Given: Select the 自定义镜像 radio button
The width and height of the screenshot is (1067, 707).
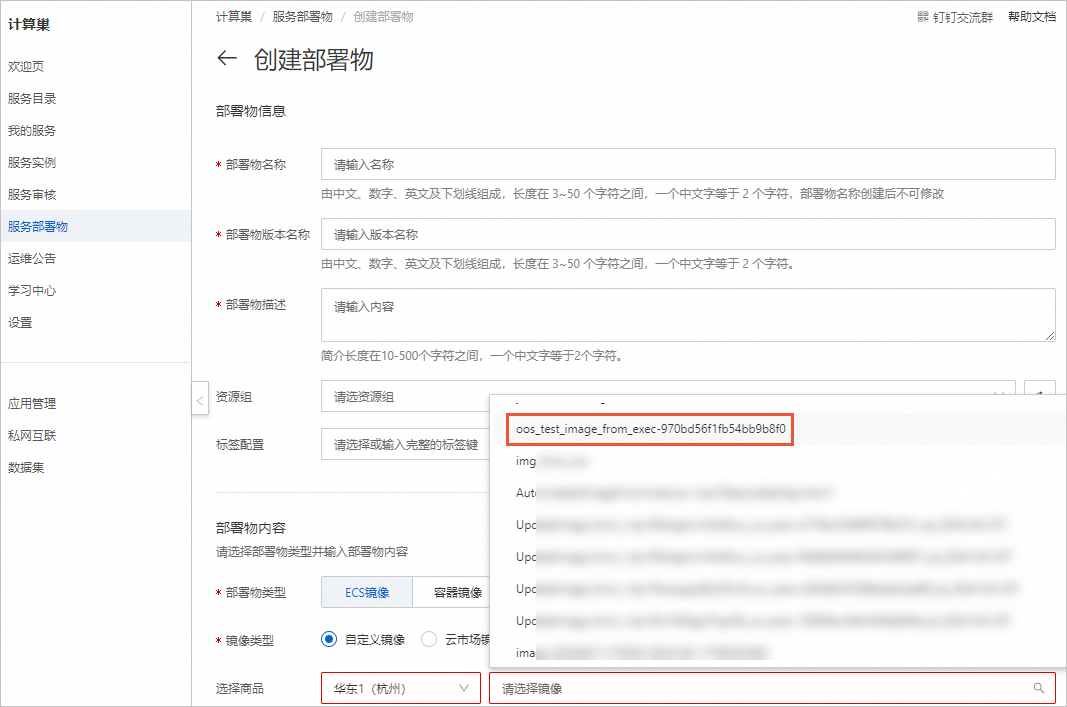Looking at the screenshot, I should tap(329, 639).
